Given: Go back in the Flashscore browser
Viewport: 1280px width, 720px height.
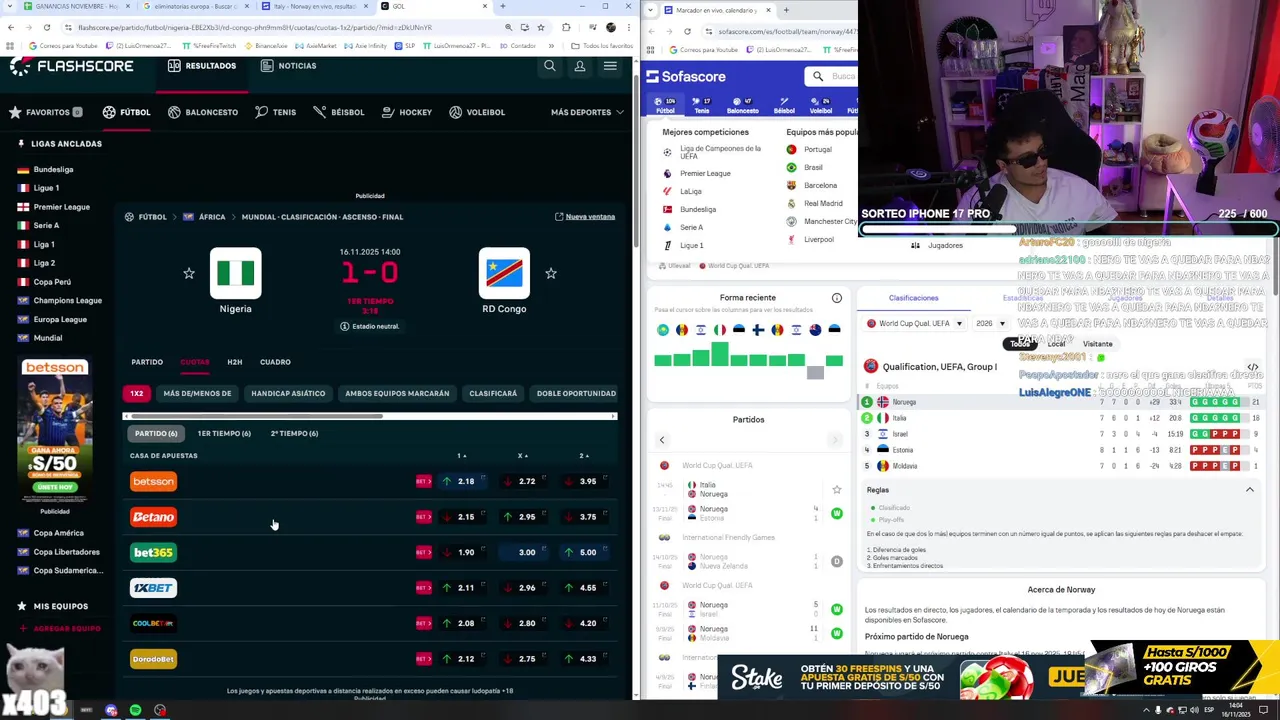Looking at the screenshot, I should pos(11,27).
